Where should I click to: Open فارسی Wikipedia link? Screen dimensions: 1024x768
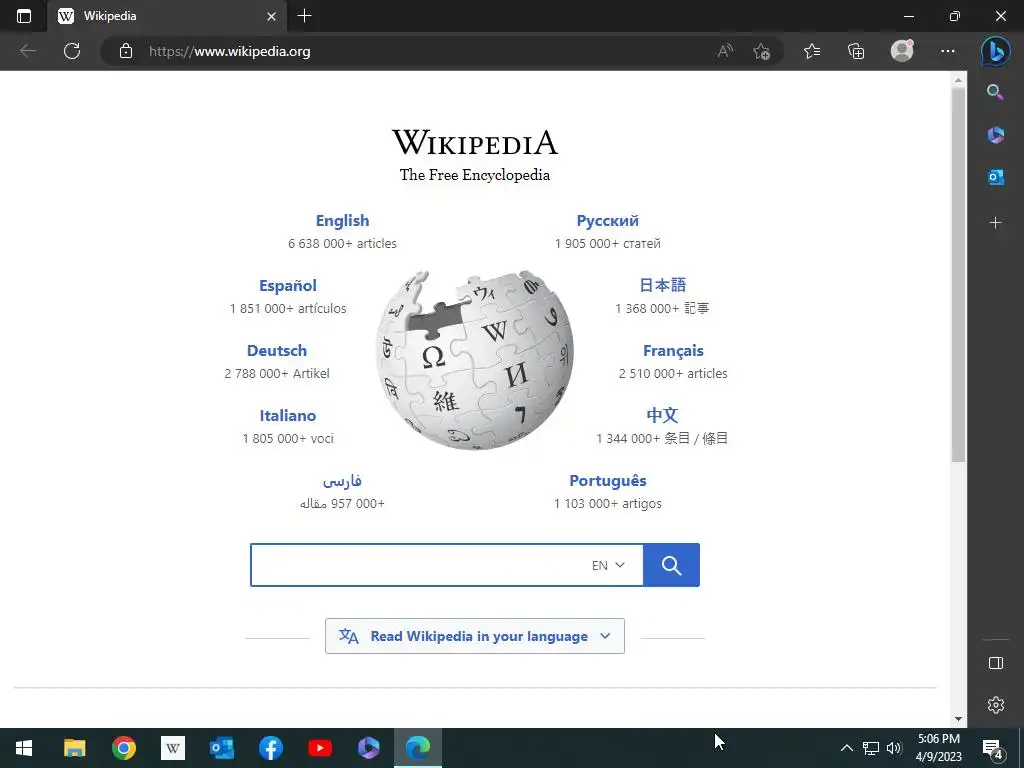[x=342, y=481]
